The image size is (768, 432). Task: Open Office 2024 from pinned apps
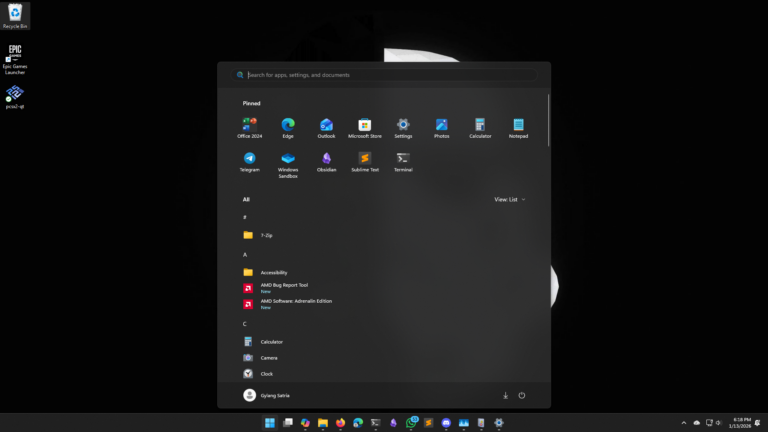tap(249, 127)
